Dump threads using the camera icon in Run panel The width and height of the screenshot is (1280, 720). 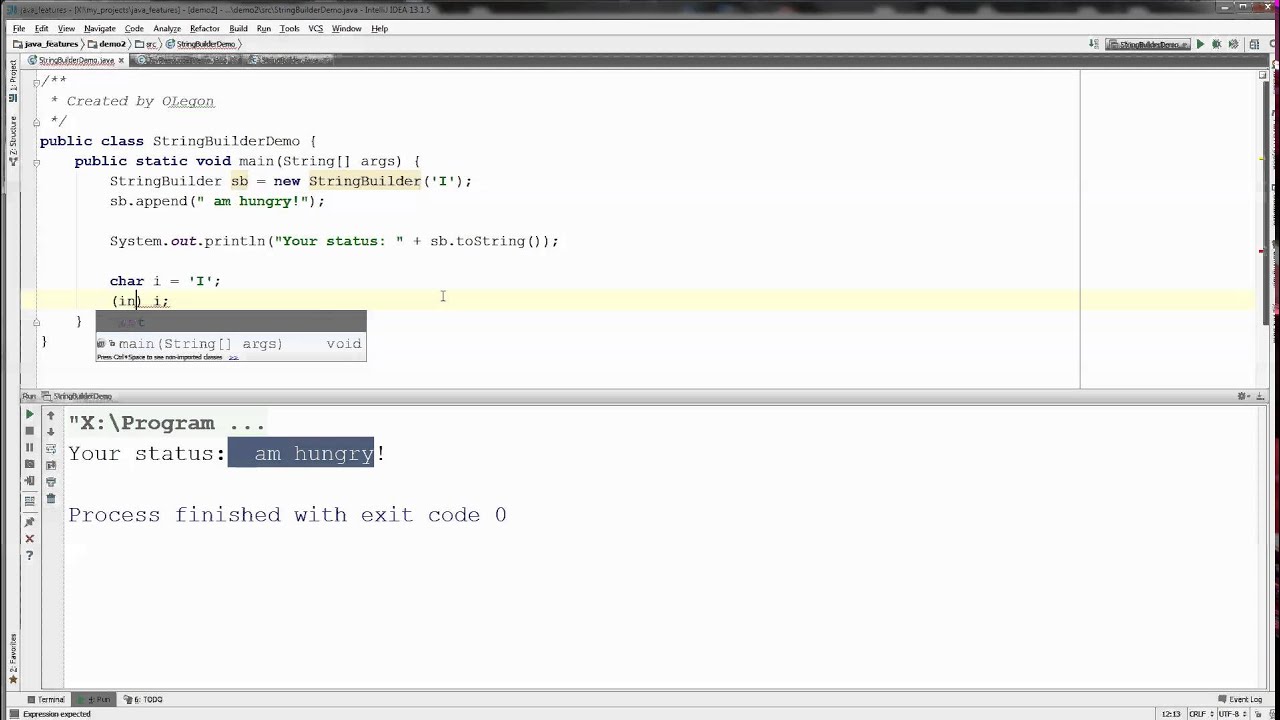point(29,465)
